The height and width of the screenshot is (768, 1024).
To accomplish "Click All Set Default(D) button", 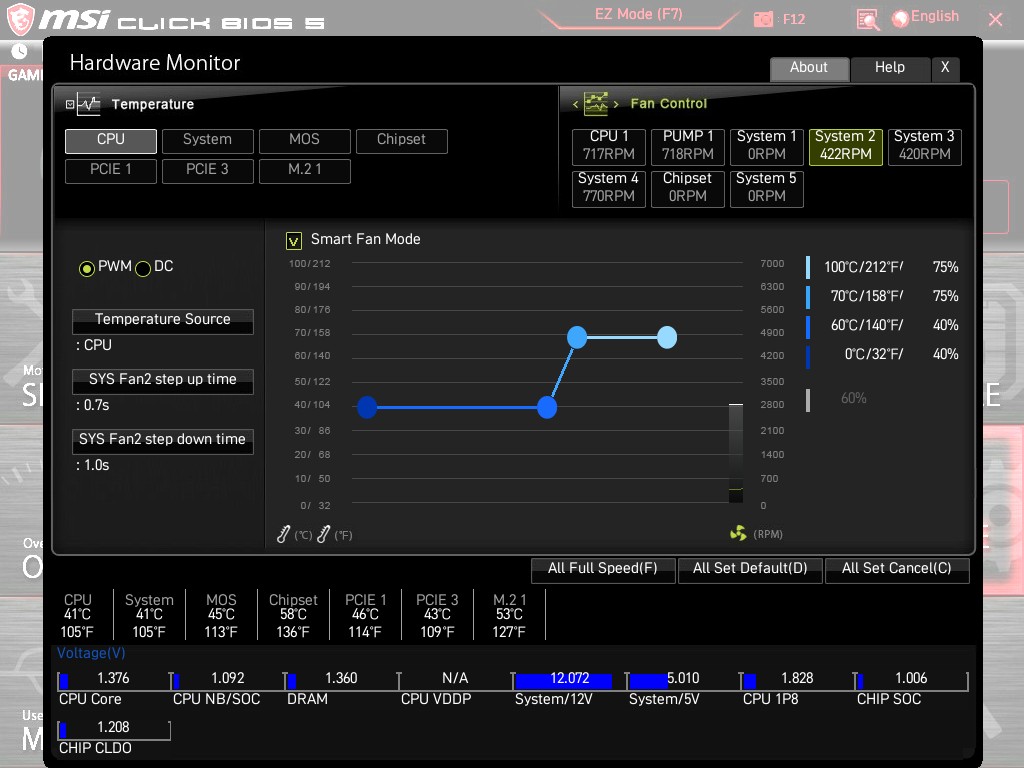I will coord(750,569).
